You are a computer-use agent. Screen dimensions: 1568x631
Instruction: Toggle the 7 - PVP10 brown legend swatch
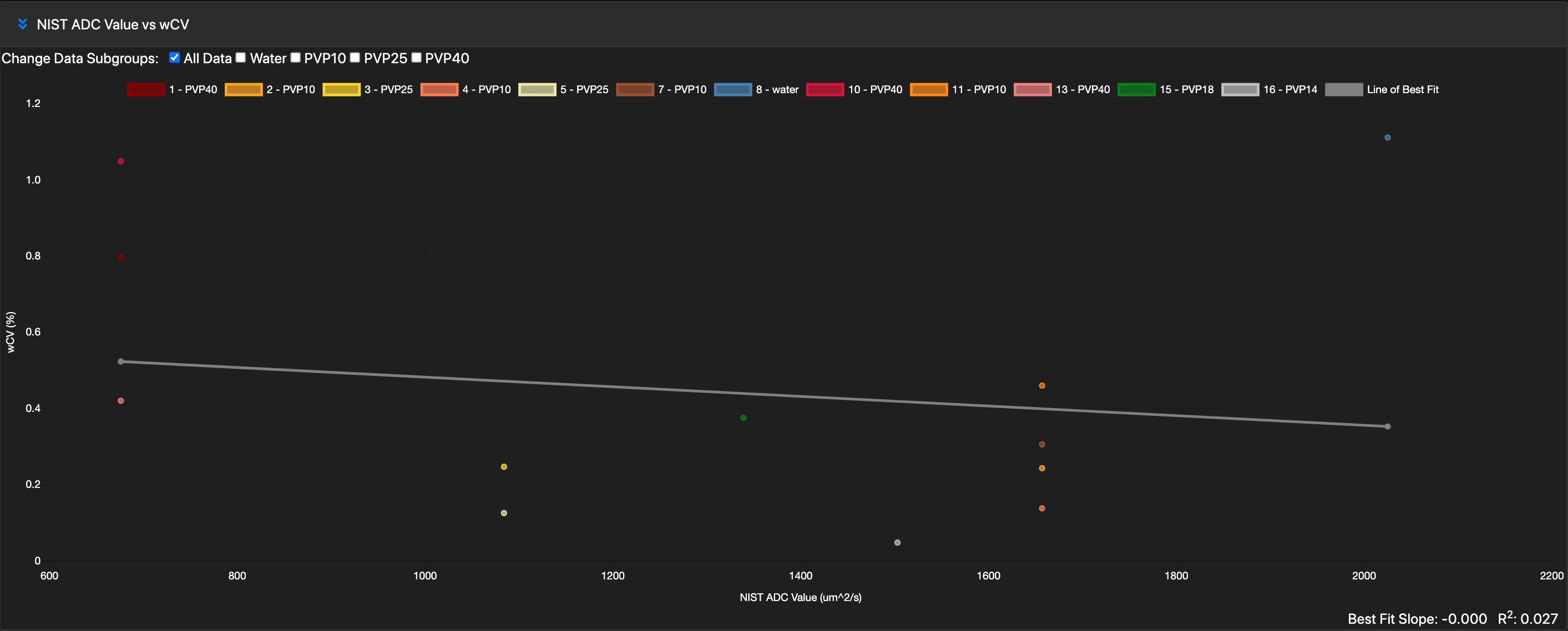click(634, 89)
